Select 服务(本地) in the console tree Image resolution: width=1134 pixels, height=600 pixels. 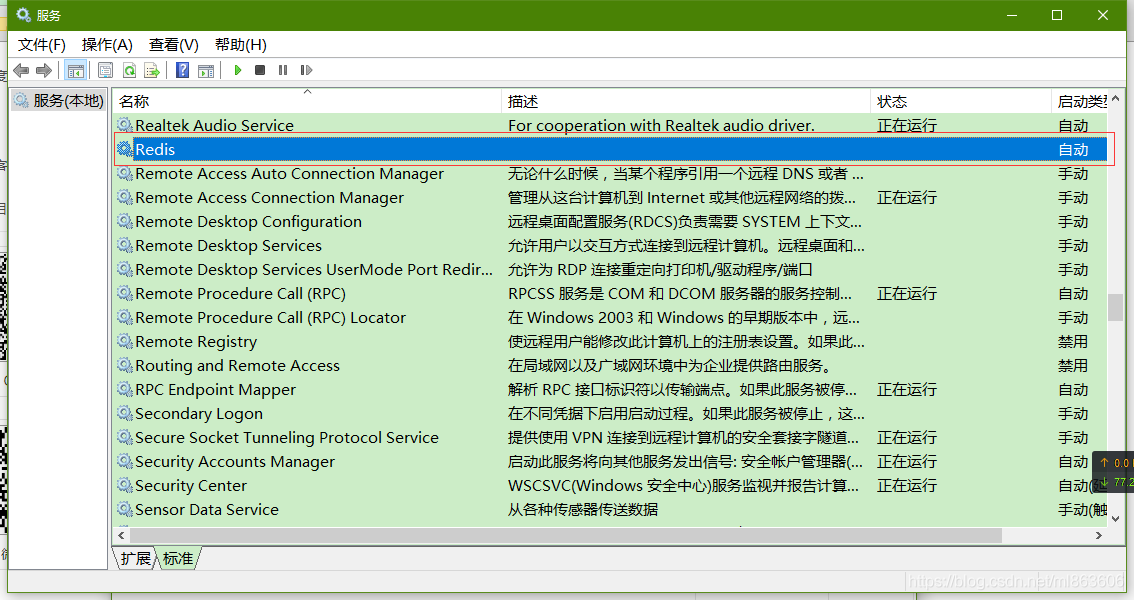pyautogui.click(x=67, y=100)
